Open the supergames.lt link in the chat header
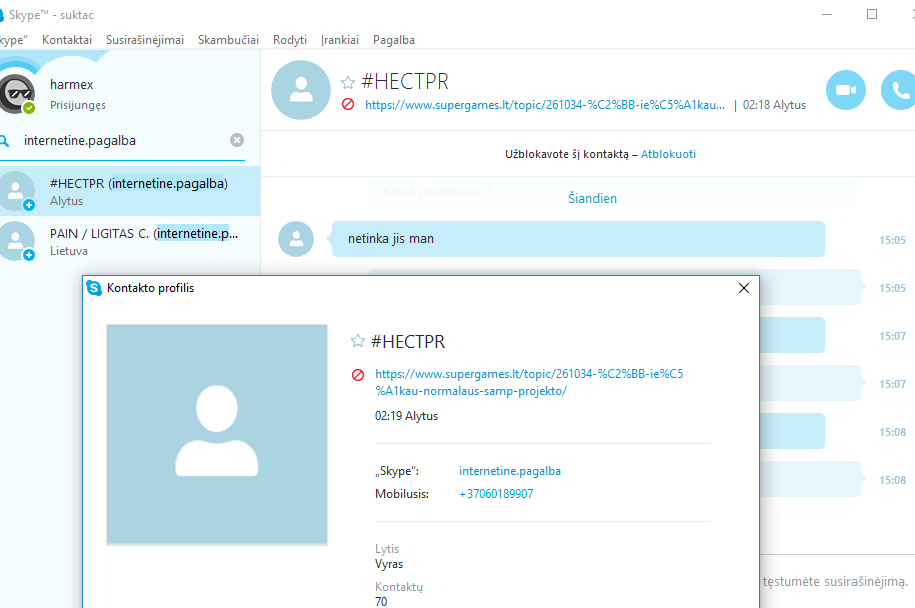The width and height of the screenshot is (915, 608). (x=545, y=105)
